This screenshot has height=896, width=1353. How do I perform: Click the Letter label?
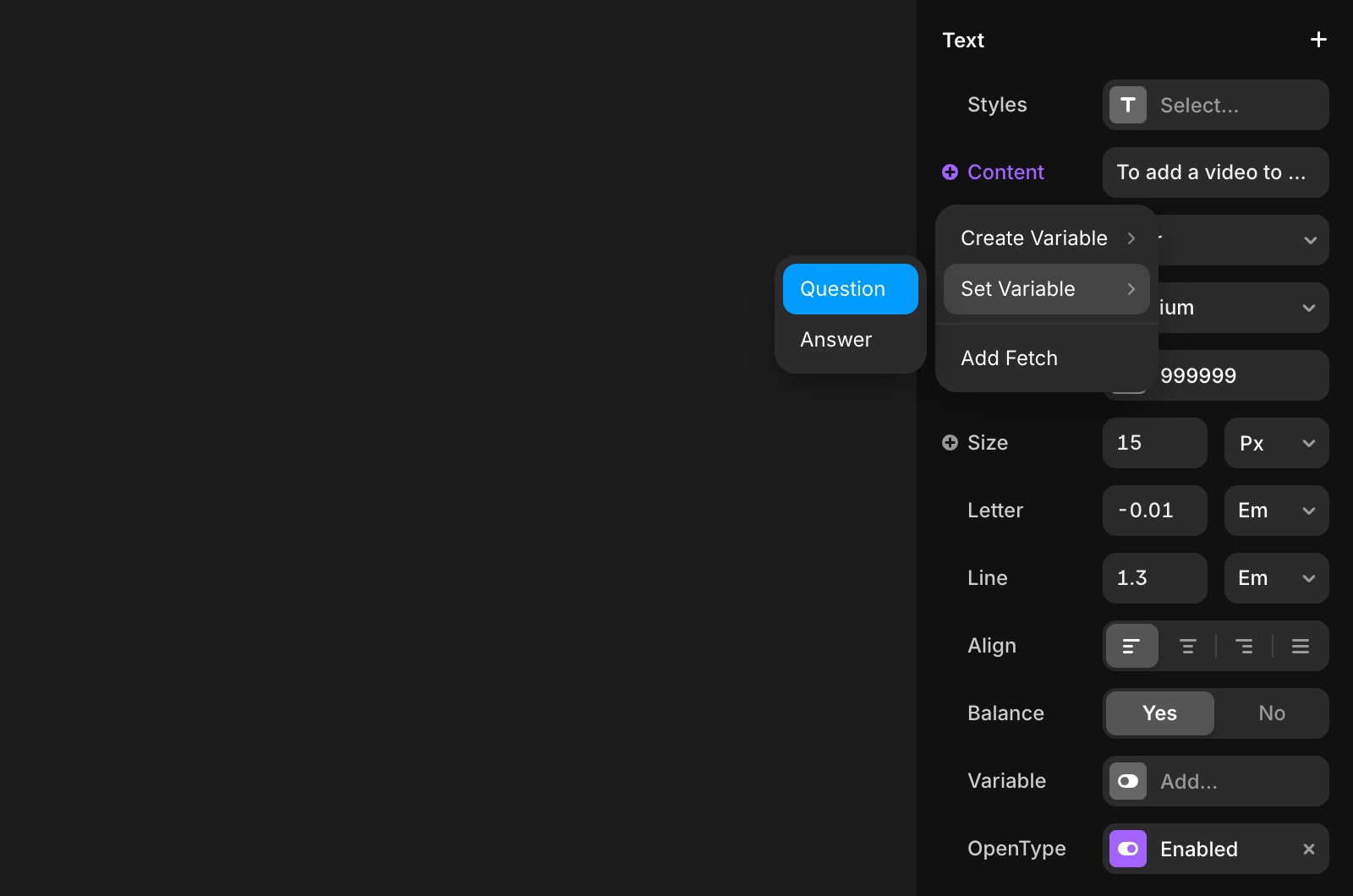[x=995, y=511]
